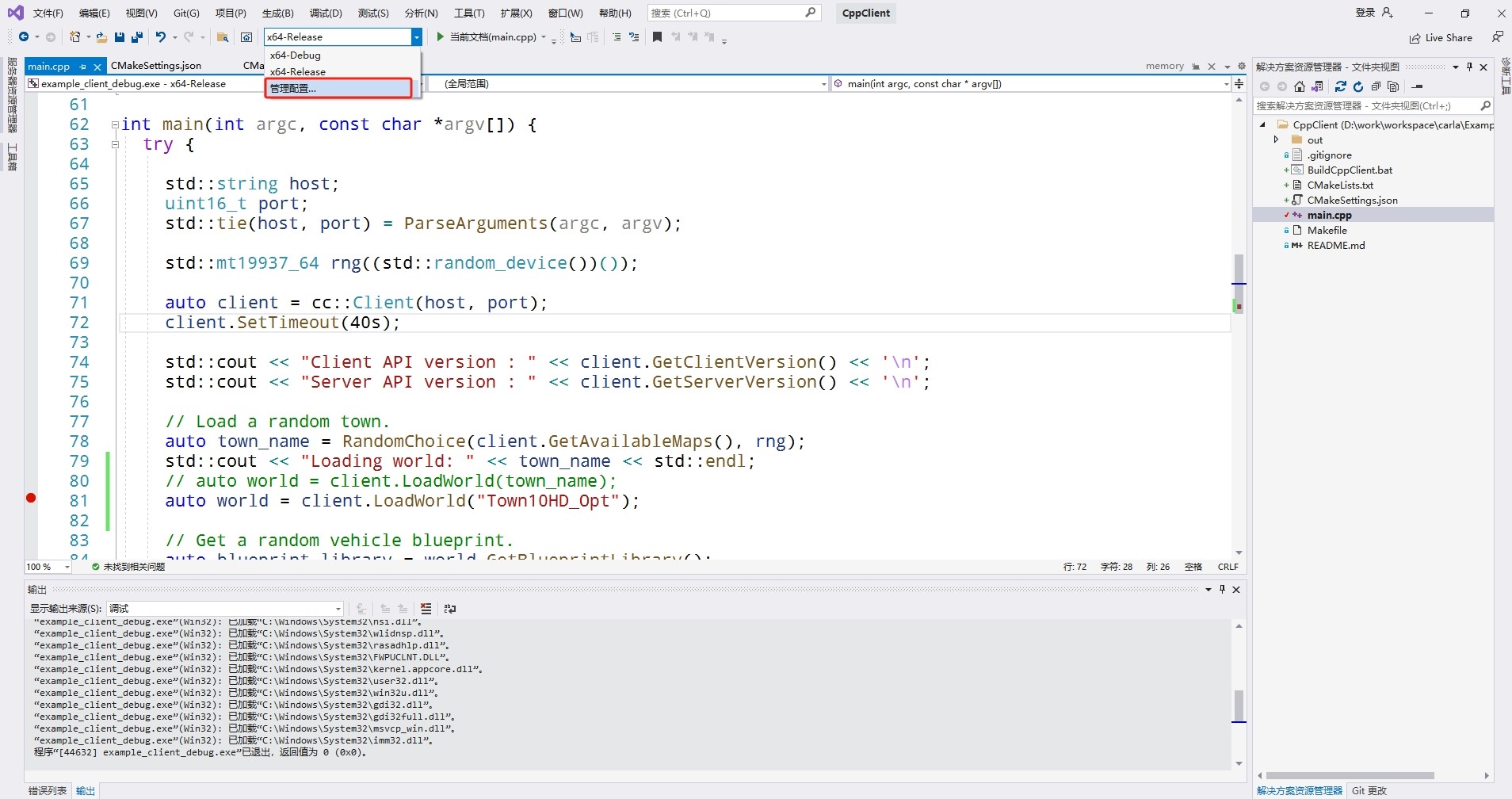Toggle the breakpoint on line 81
This screenshot has width=1512, height=799.
tap(31, 498)
